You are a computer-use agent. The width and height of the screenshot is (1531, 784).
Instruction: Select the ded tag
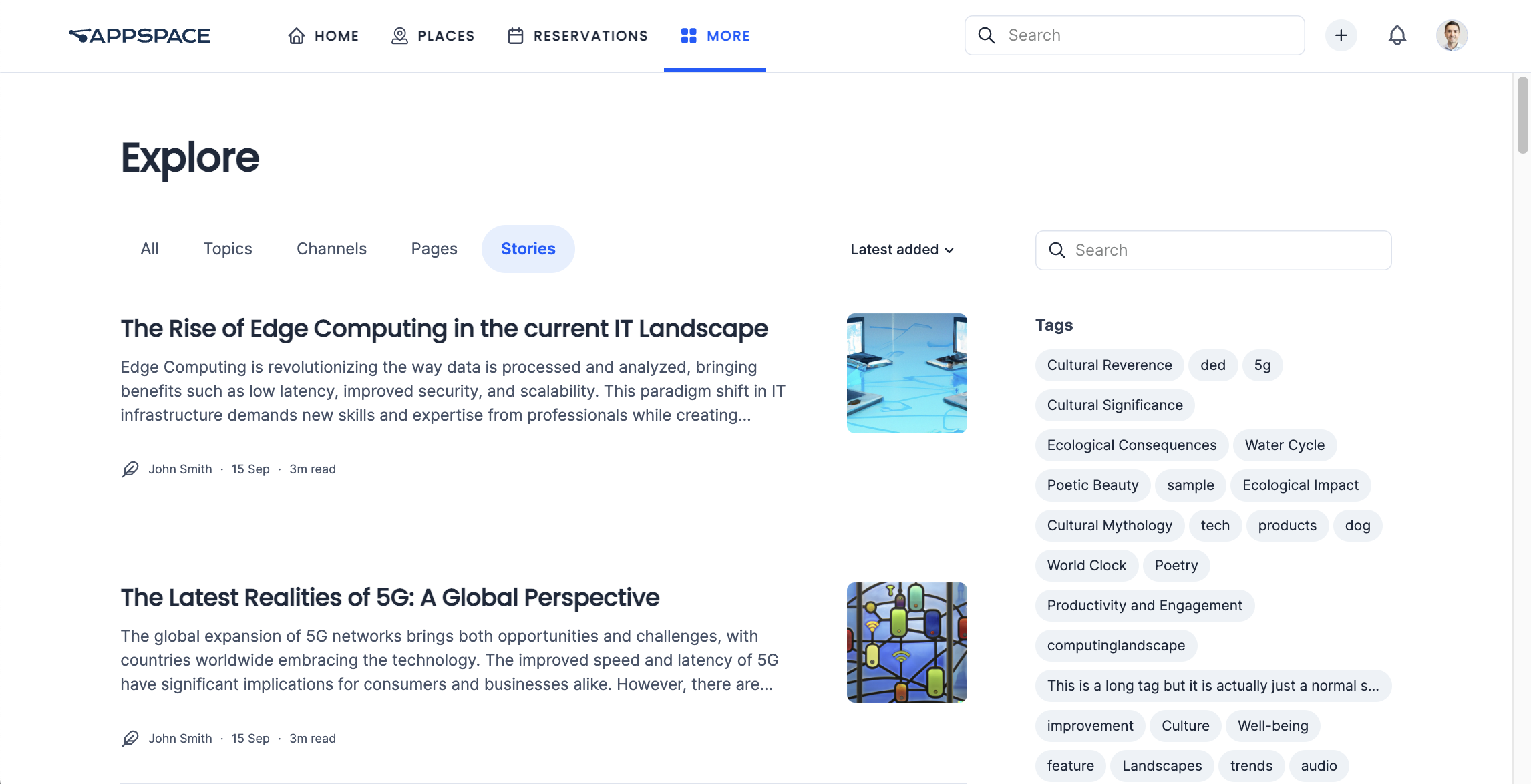point(1213,365)
